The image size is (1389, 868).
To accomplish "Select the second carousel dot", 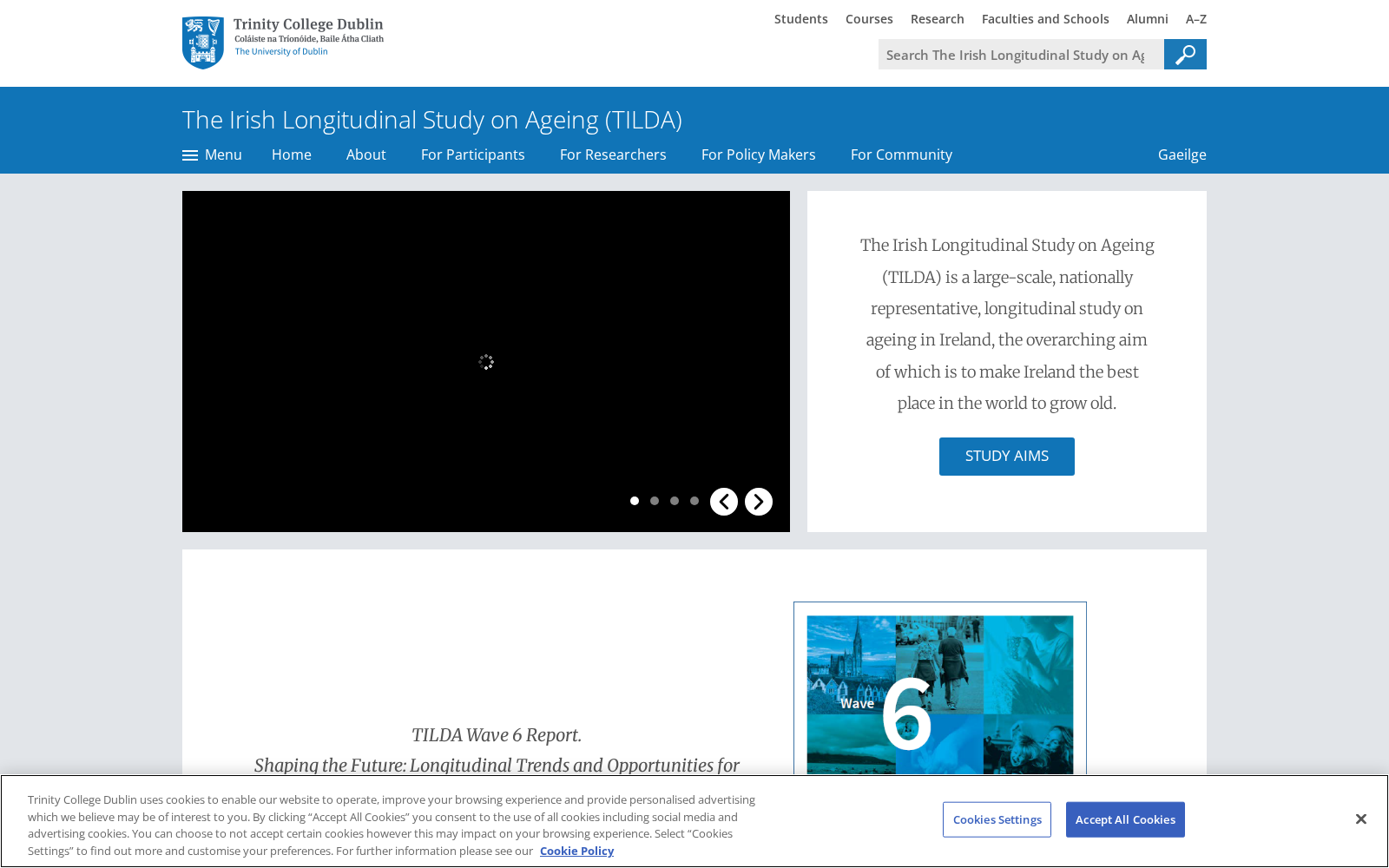I will click(655, 501).
